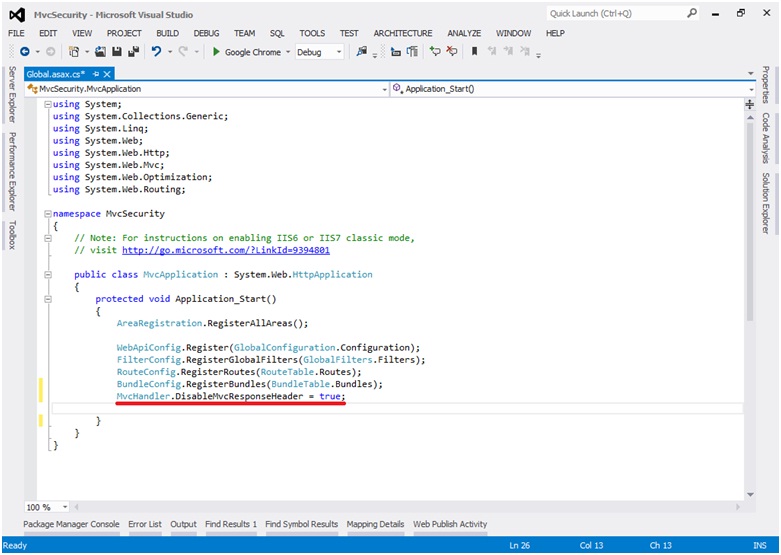
Task: Click the Navigate Backward arrow icon
Action: pos(24,52)
